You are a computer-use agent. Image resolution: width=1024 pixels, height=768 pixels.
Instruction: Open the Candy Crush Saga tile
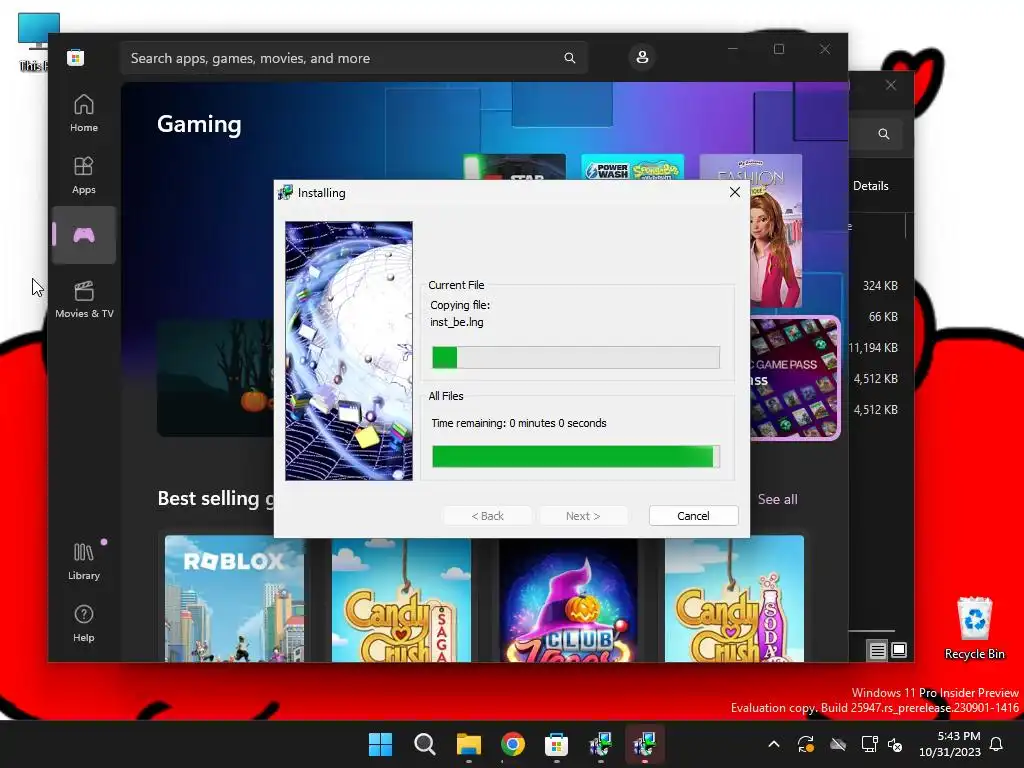click(401, 599)
